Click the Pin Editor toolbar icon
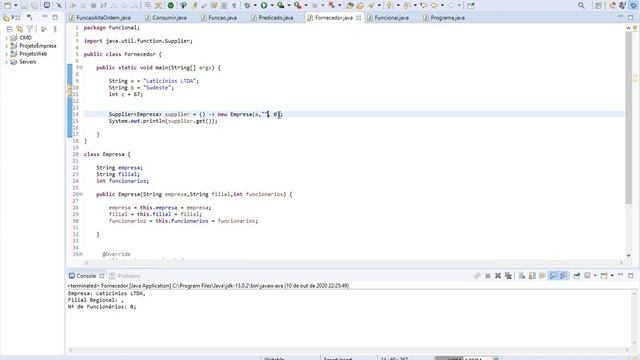This screenshot has width=640, height=360. pyautogui.click(x=471, y=5)
